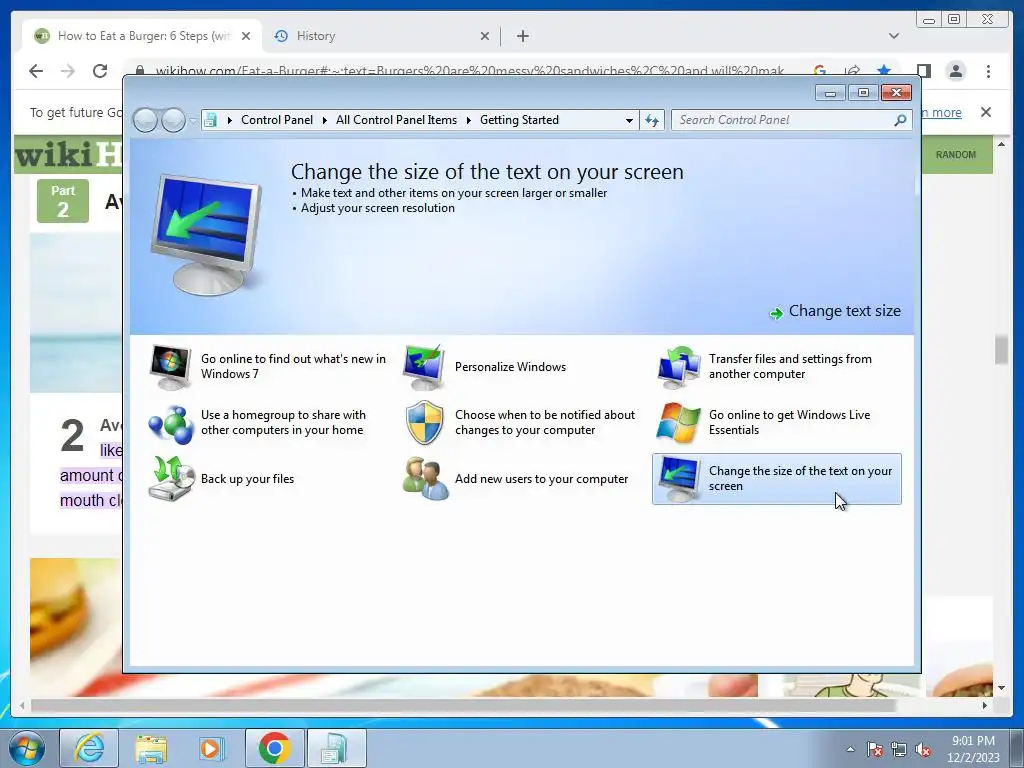The height and width of the screenshot is (768, 1024).
Task: Click the Control Panel breadcrumb
Action: (277, 120)
